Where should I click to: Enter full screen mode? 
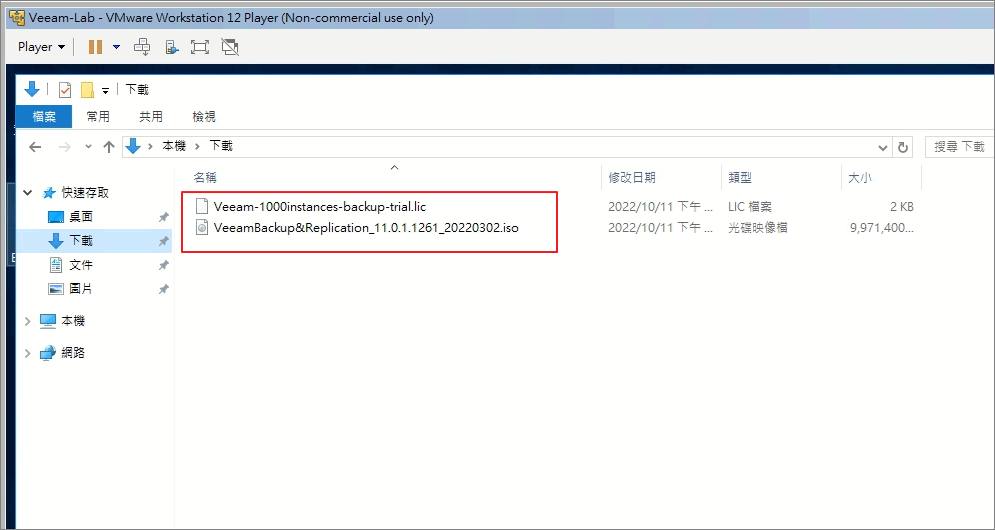(200, 47)
